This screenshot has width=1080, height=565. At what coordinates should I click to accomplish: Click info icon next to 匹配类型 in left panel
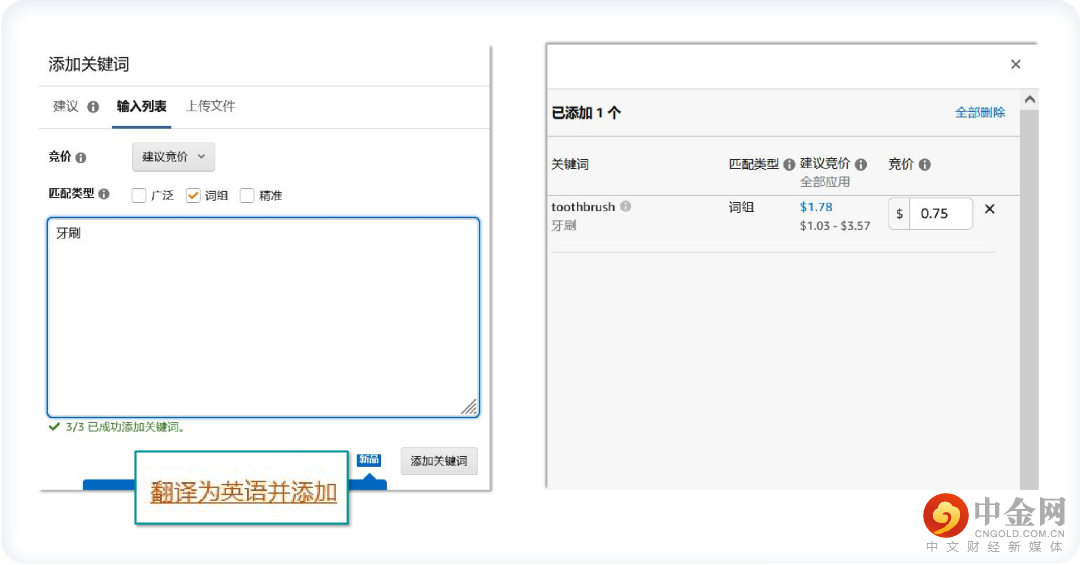[x=104, y=194]
